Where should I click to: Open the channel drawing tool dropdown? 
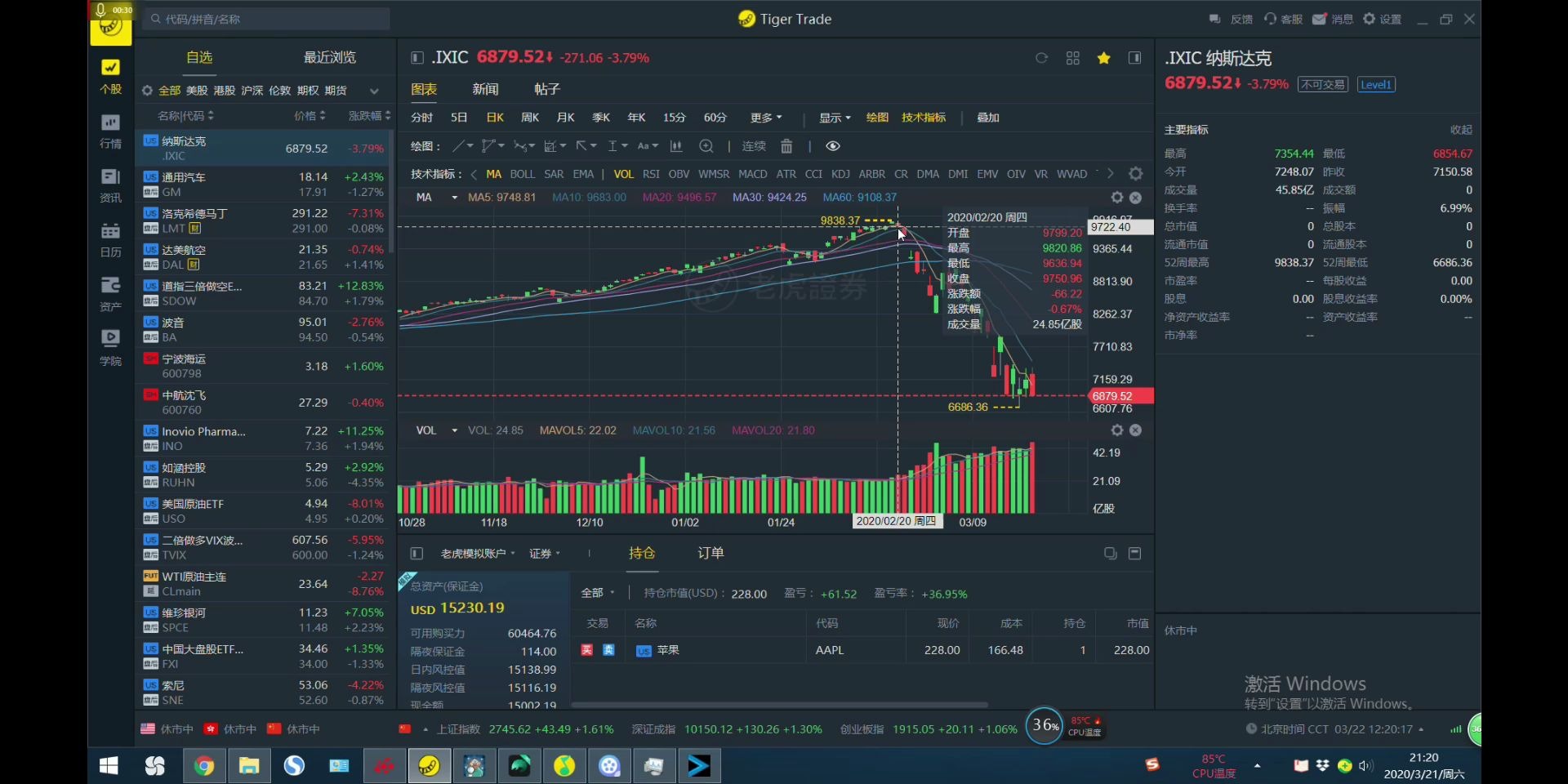493,146
